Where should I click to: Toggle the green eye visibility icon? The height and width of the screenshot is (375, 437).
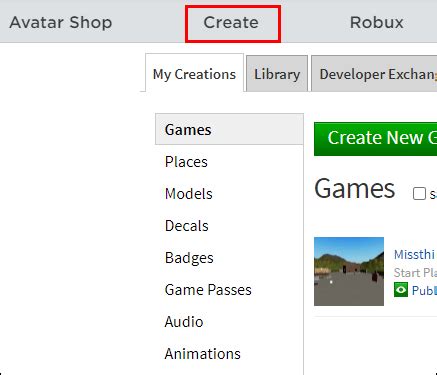[401, 290]
